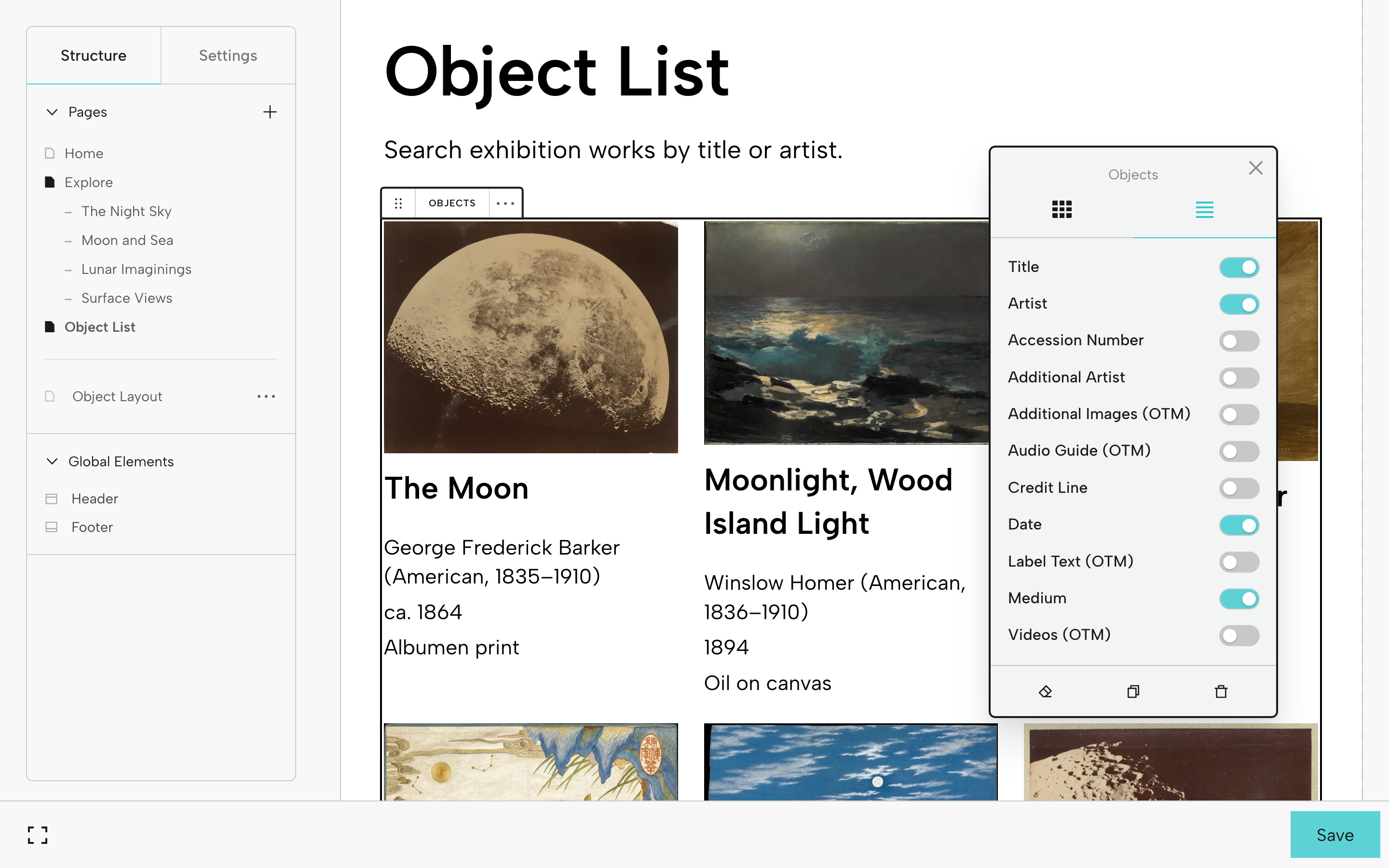Switch Objects panel to grid layout tab

point(1062,210)
